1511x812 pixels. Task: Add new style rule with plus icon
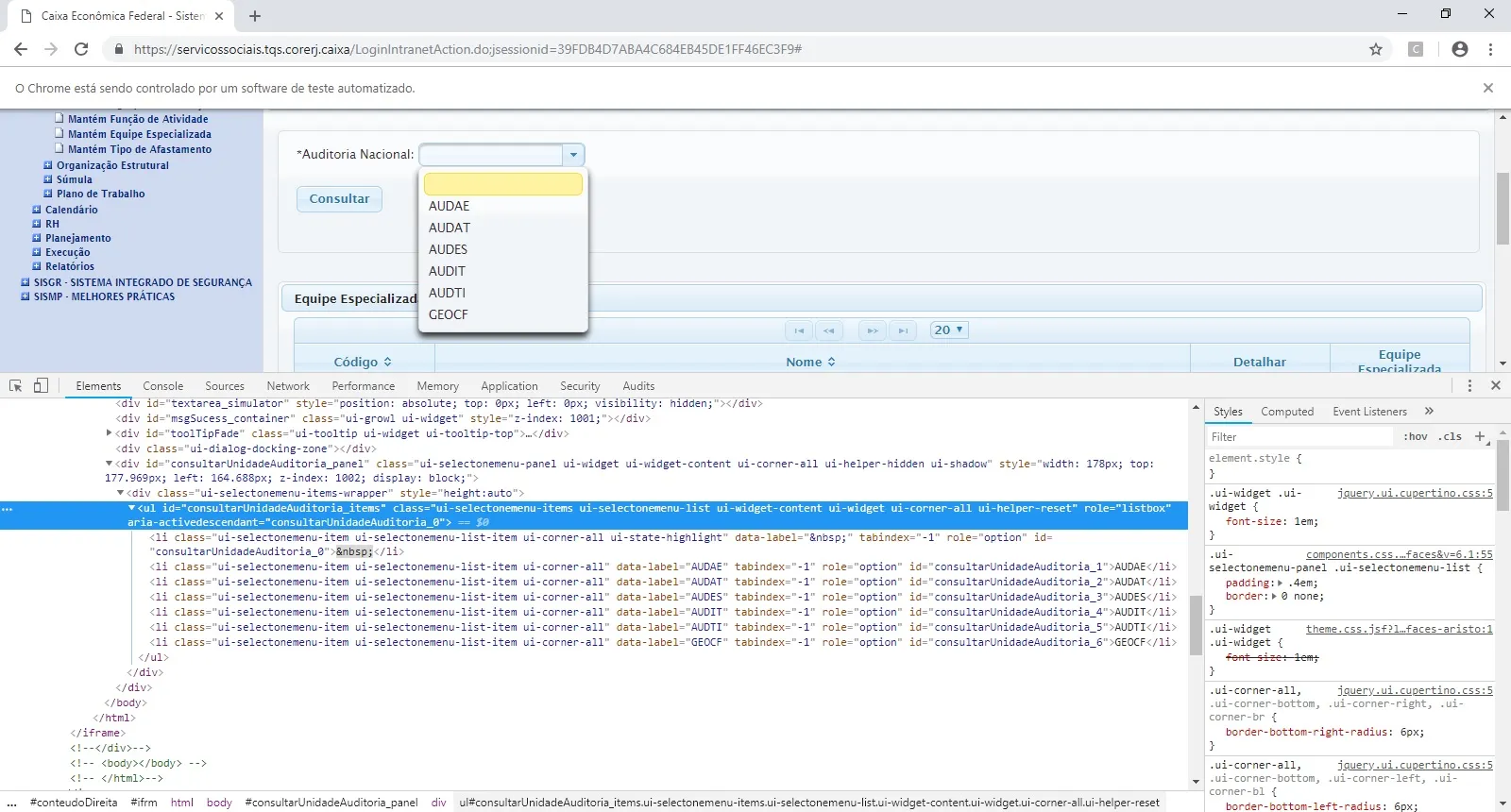point(1480,436)
